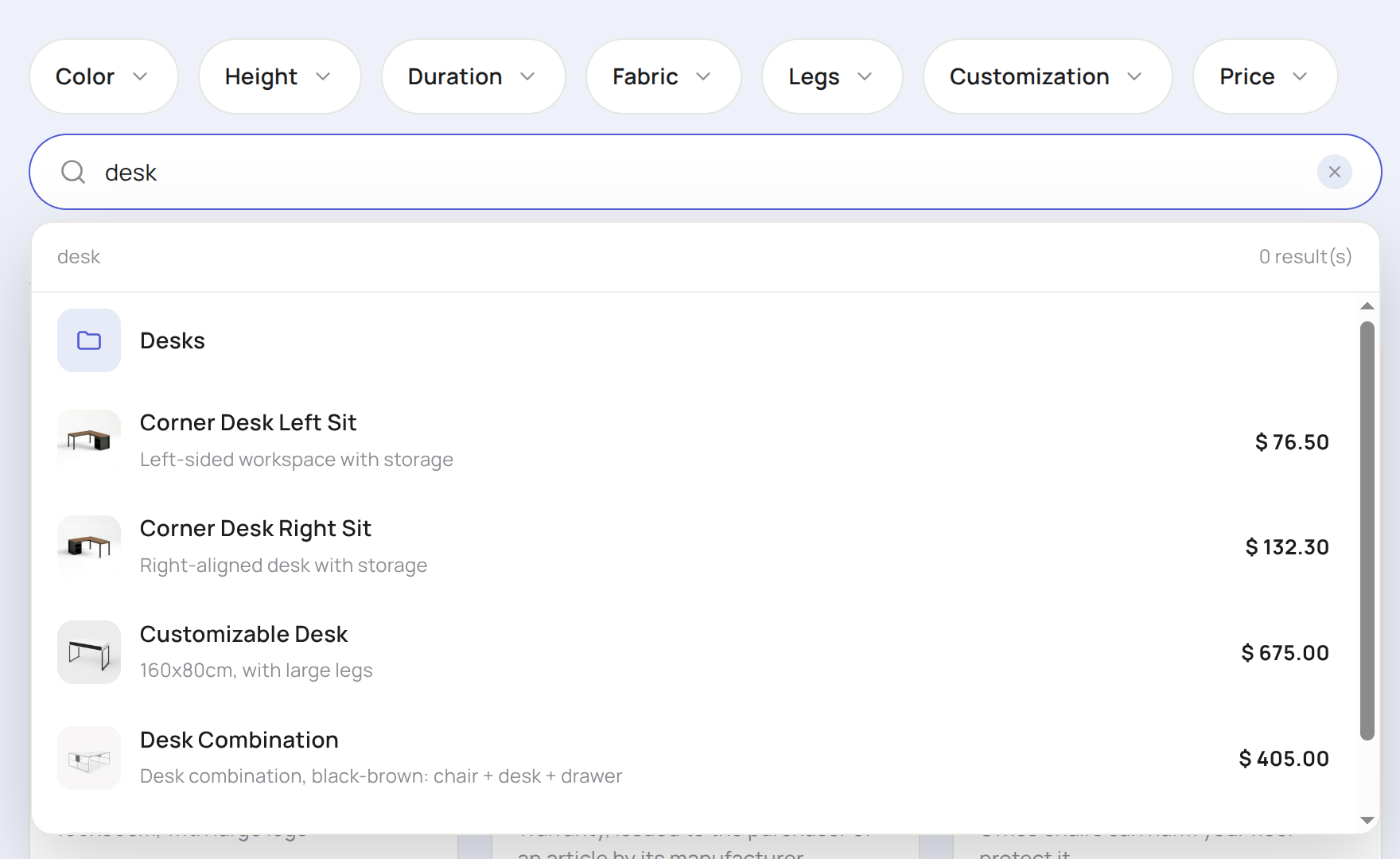Open the Fabric filter dropdown
This screenshot has width=1400, height=859.
[x=663, y=76]
